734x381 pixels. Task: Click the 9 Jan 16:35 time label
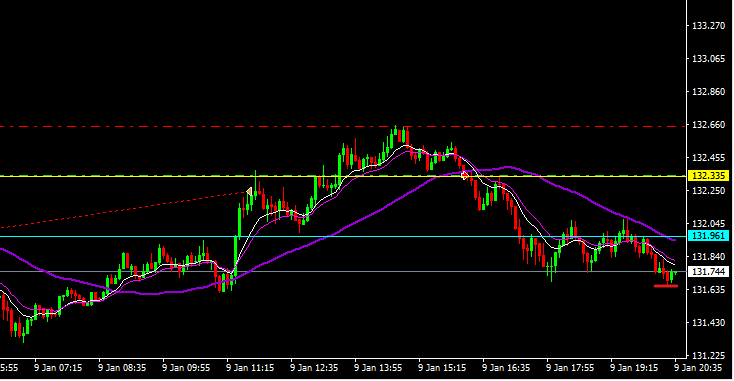506,368
